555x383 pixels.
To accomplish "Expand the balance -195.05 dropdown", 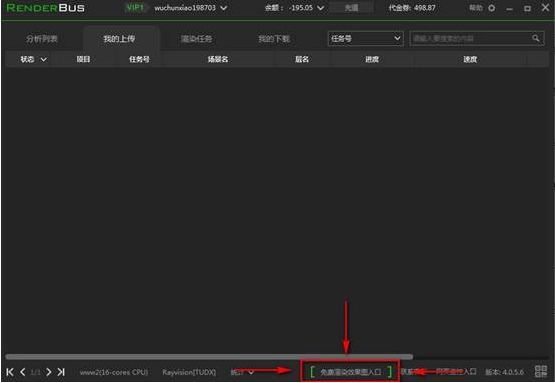I will (x=320, y=8).
